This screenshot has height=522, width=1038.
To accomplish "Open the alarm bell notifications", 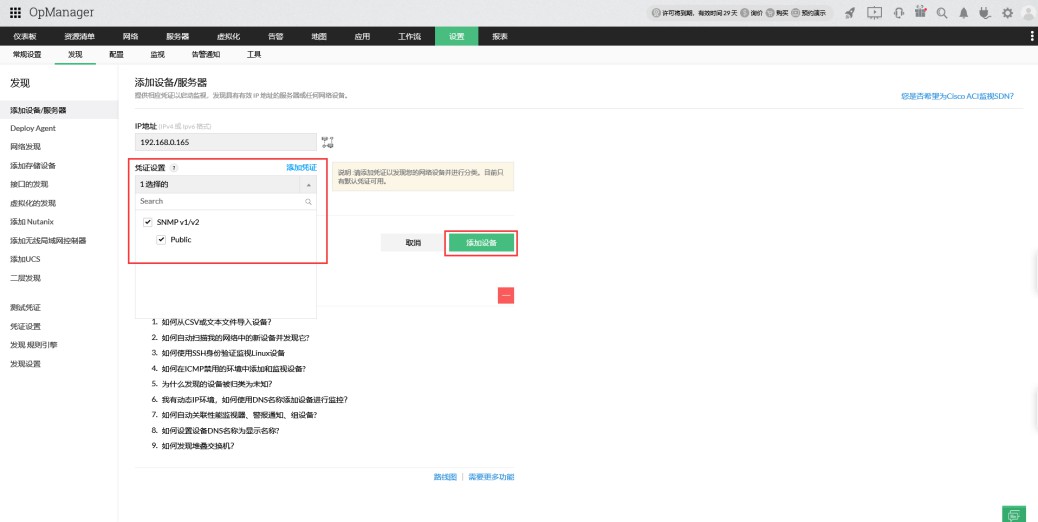I will (x=964, y=13).
